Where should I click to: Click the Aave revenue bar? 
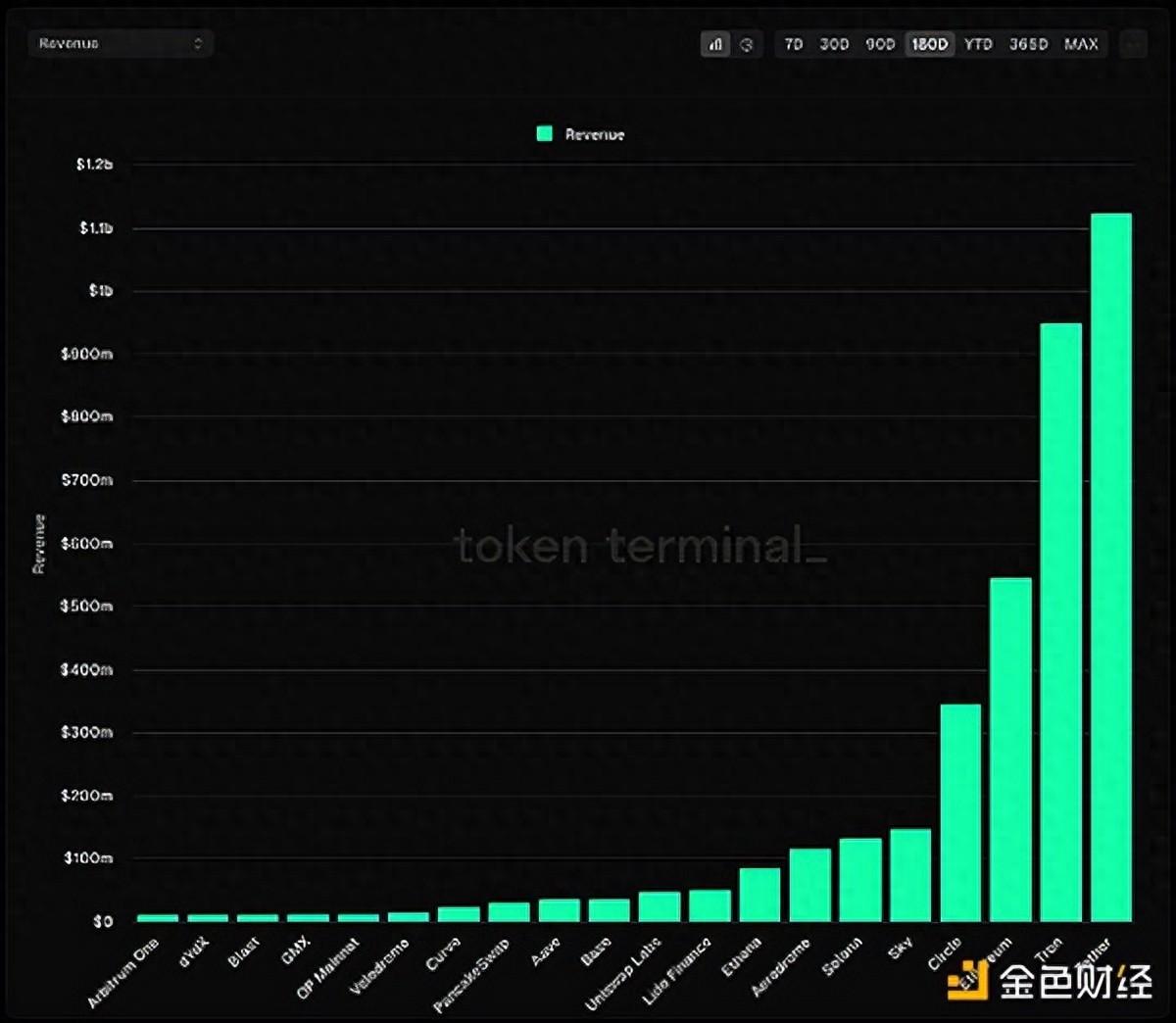[x=560, y=910]
